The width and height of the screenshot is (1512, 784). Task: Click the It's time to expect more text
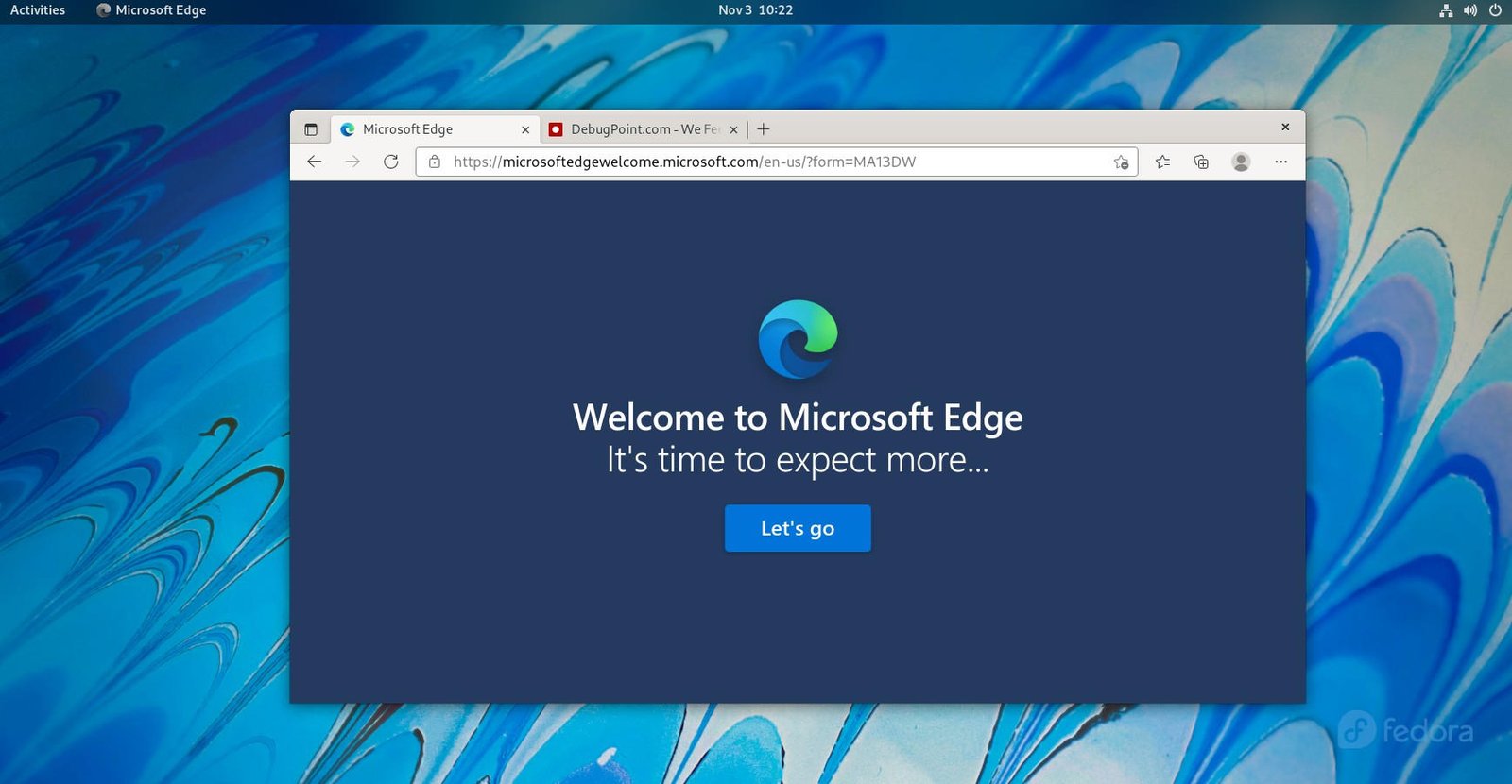[x=798, y=460]
